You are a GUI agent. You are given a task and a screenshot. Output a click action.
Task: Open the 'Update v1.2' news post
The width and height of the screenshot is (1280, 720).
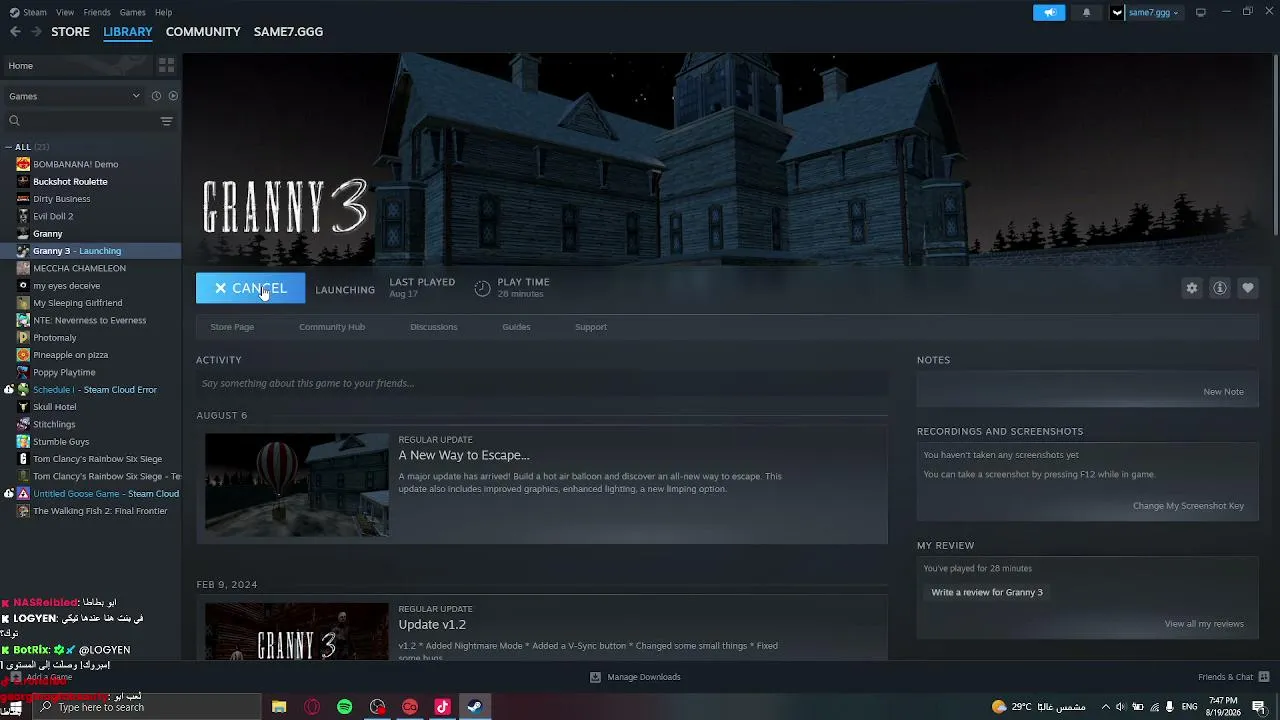click(432, 625)
